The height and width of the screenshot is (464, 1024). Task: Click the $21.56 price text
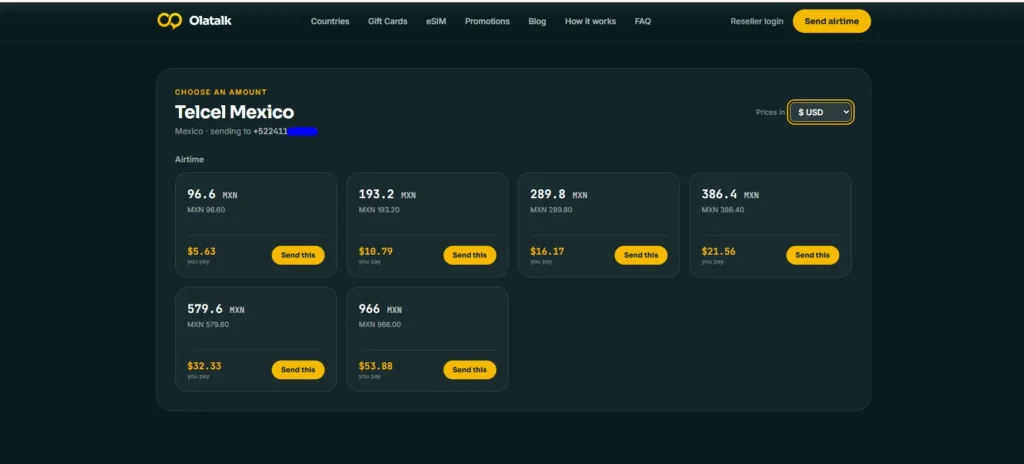pyautogui.click(x=718, y=251)
